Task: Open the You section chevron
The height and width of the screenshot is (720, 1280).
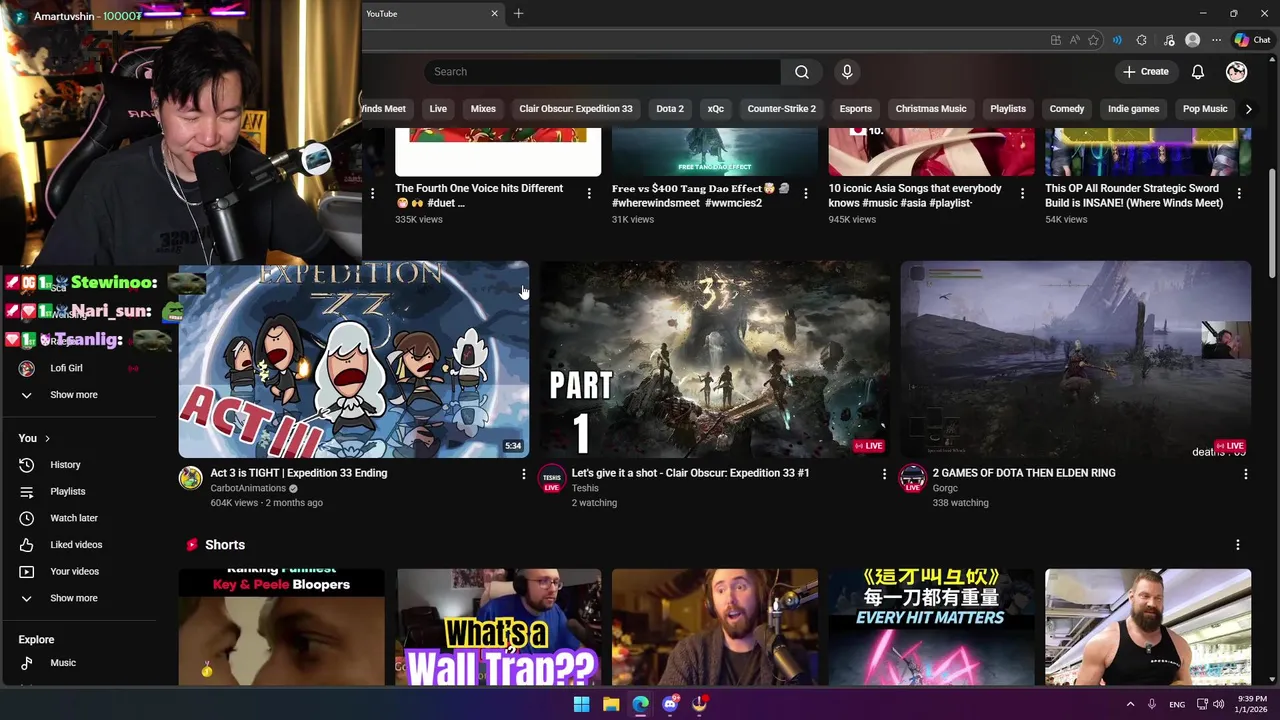Action: point(47,439)
